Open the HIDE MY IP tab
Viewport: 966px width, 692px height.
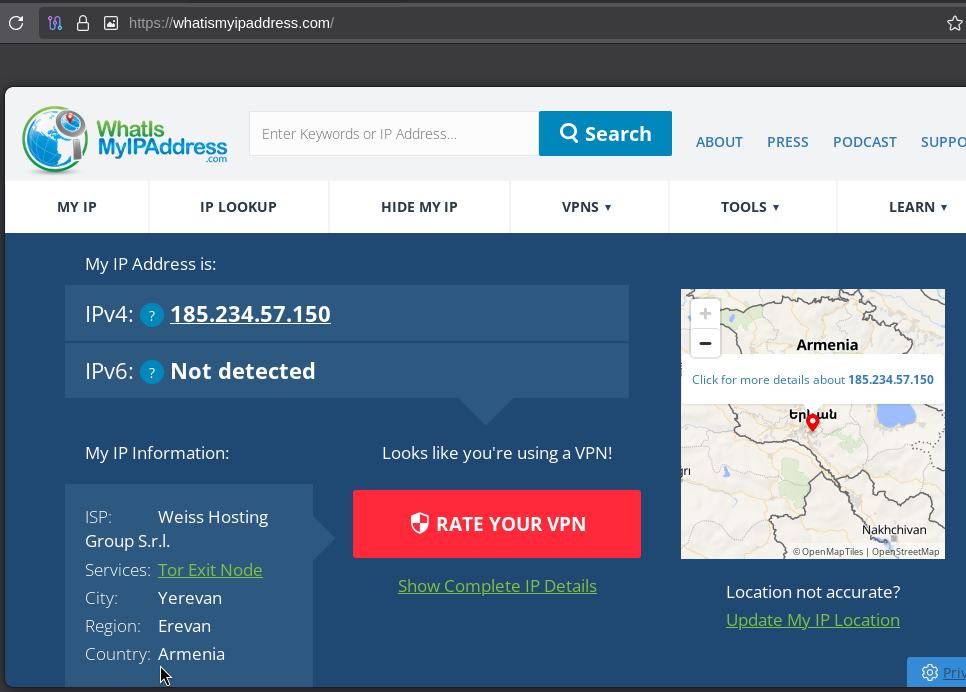coord(419,207)
